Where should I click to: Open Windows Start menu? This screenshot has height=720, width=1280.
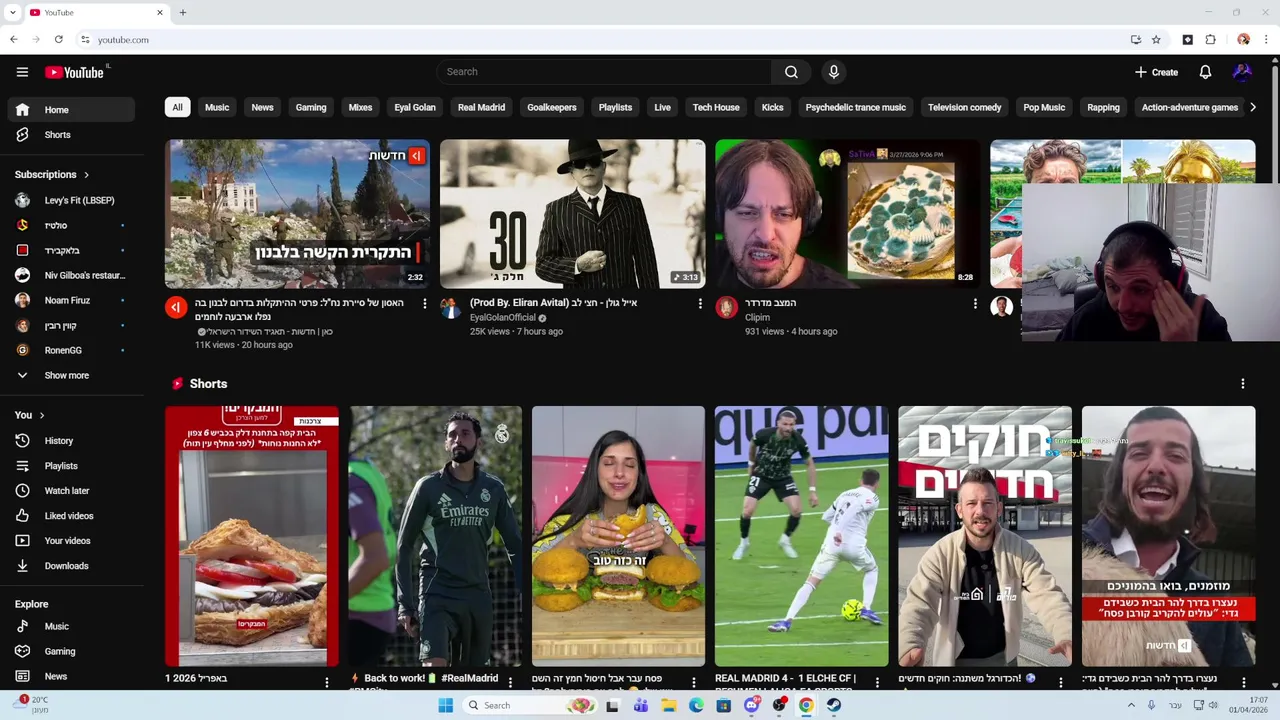tap(446, 705)
